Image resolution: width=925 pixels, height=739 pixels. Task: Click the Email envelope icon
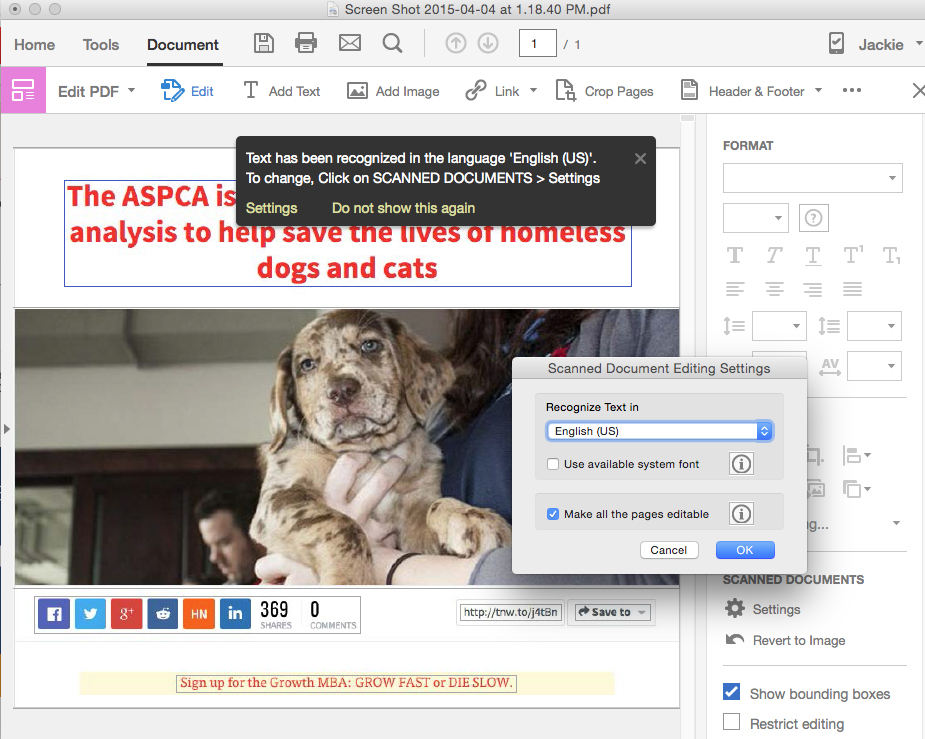(350, 43)
